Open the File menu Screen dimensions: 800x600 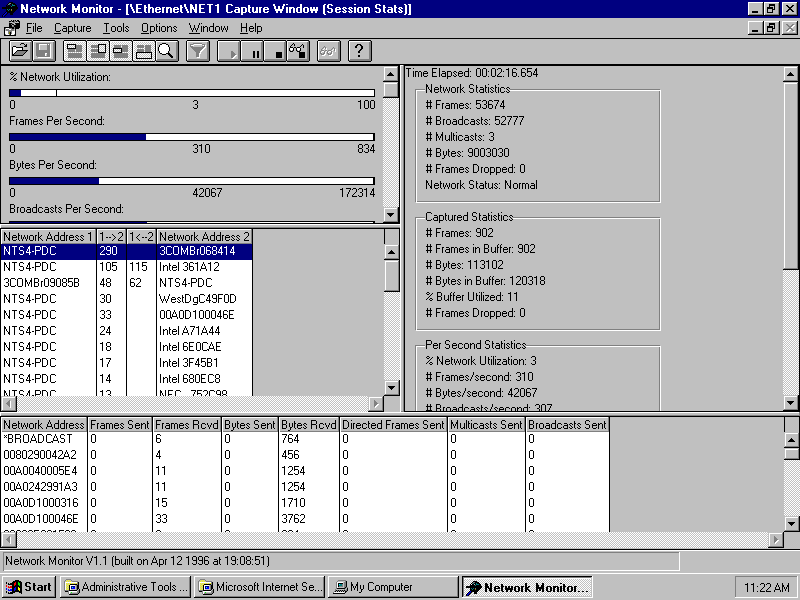pos(34,28)
